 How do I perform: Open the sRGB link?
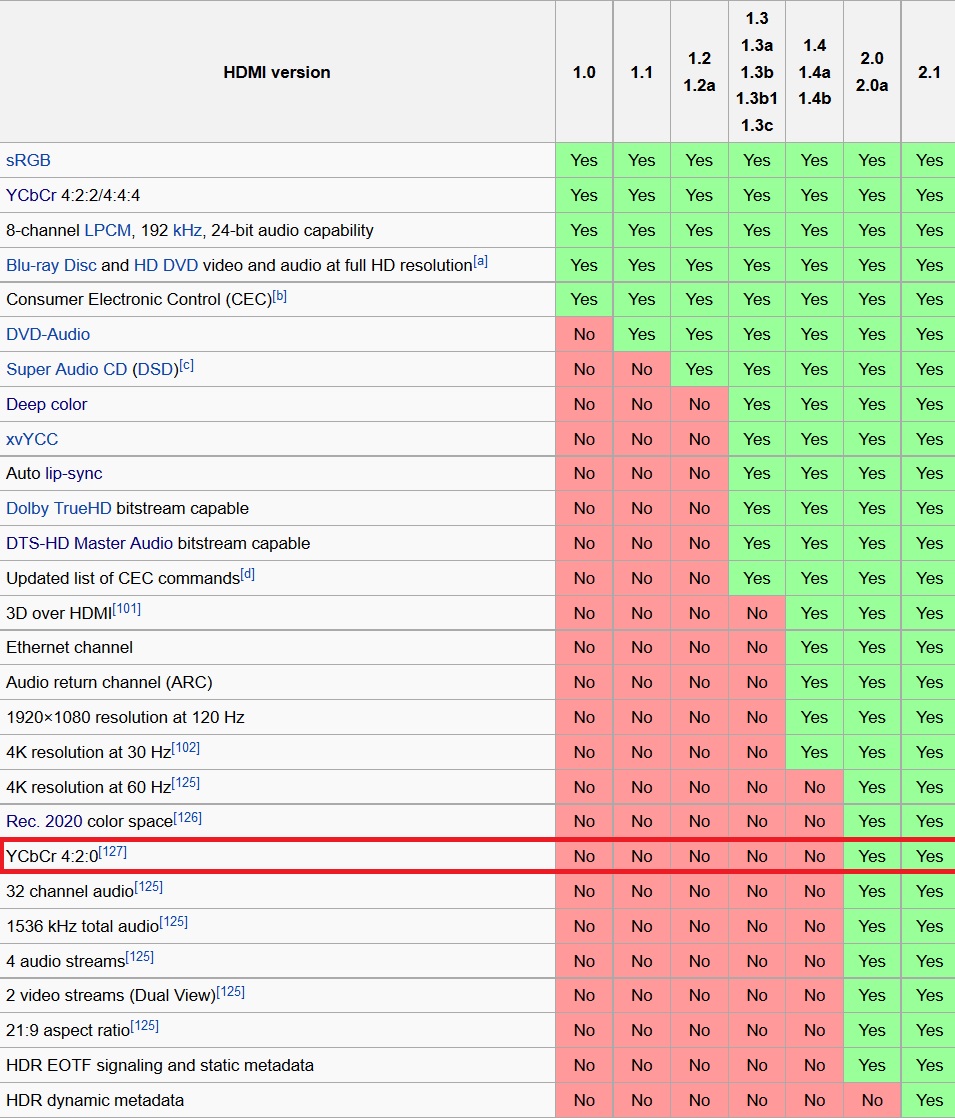[29, 160]
